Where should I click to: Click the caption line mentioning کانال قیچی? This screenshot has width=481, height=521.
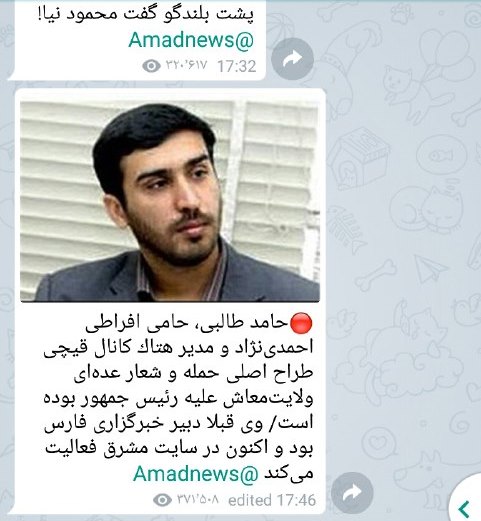(178, 348)
